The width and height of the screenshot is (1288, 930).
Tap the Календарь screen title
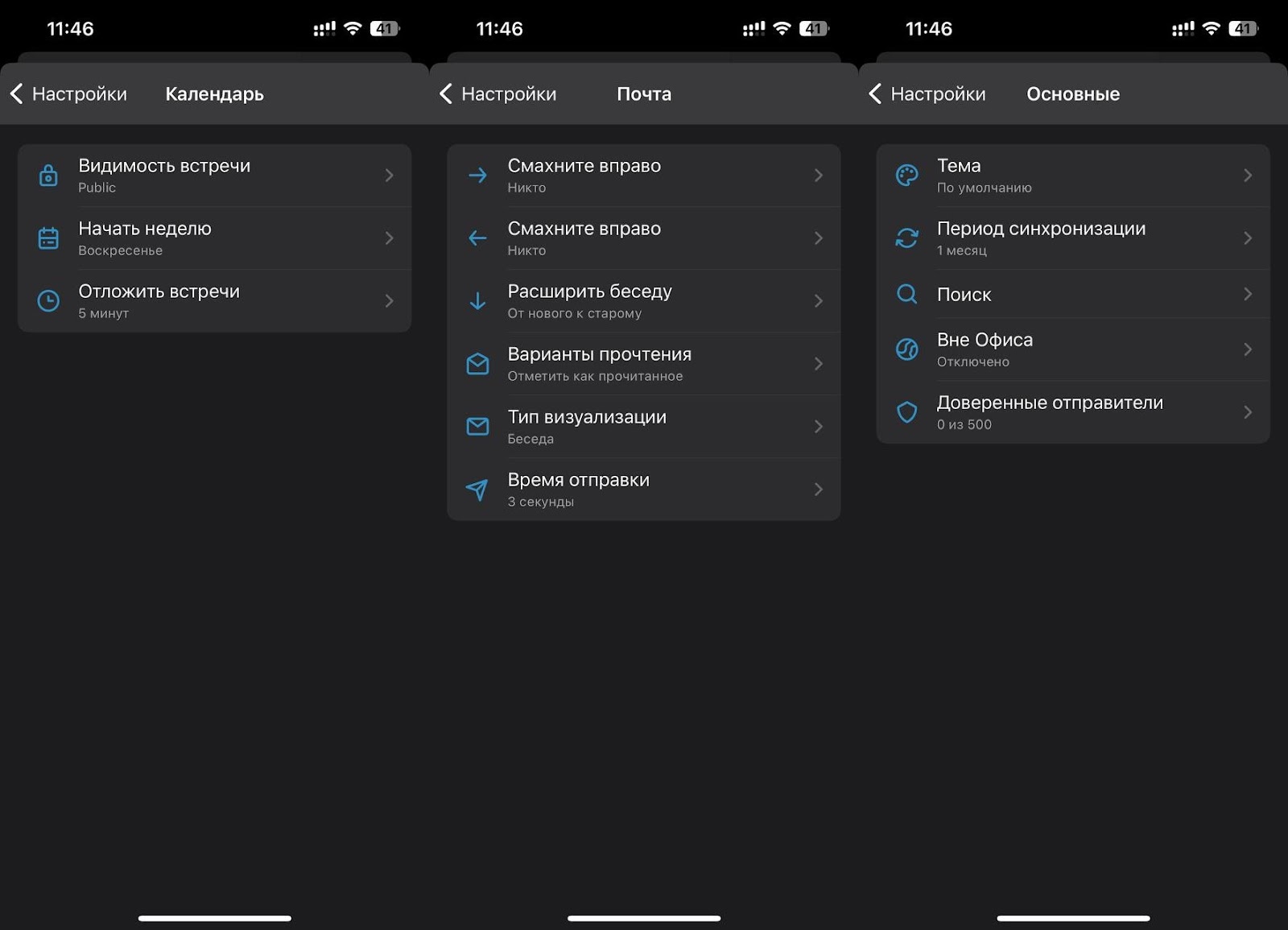(x=214, y=94)
